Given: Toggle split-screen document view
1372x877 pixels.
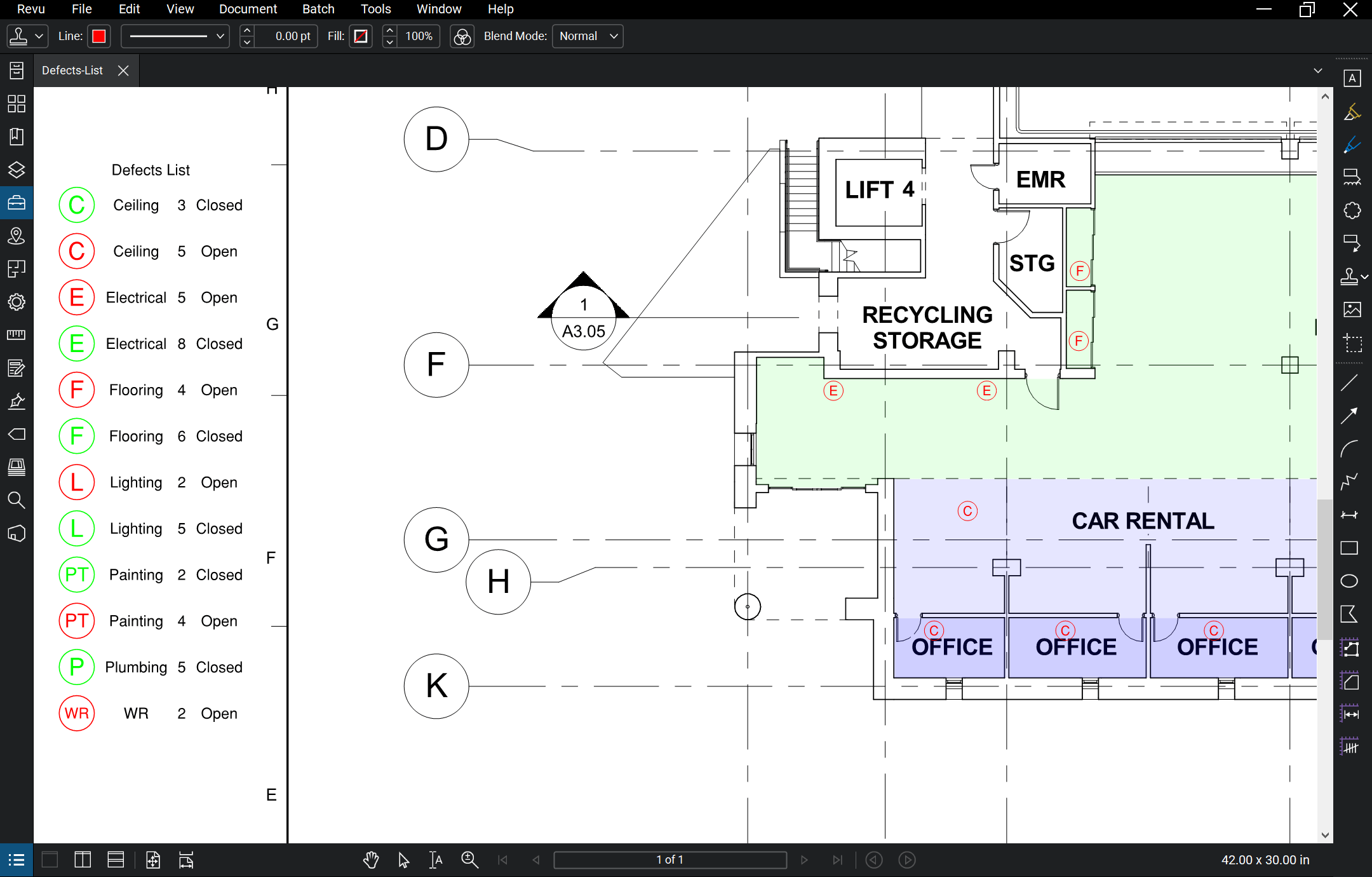Looking at the screenshot, I should pyautogui.click(x=82, y=860).
